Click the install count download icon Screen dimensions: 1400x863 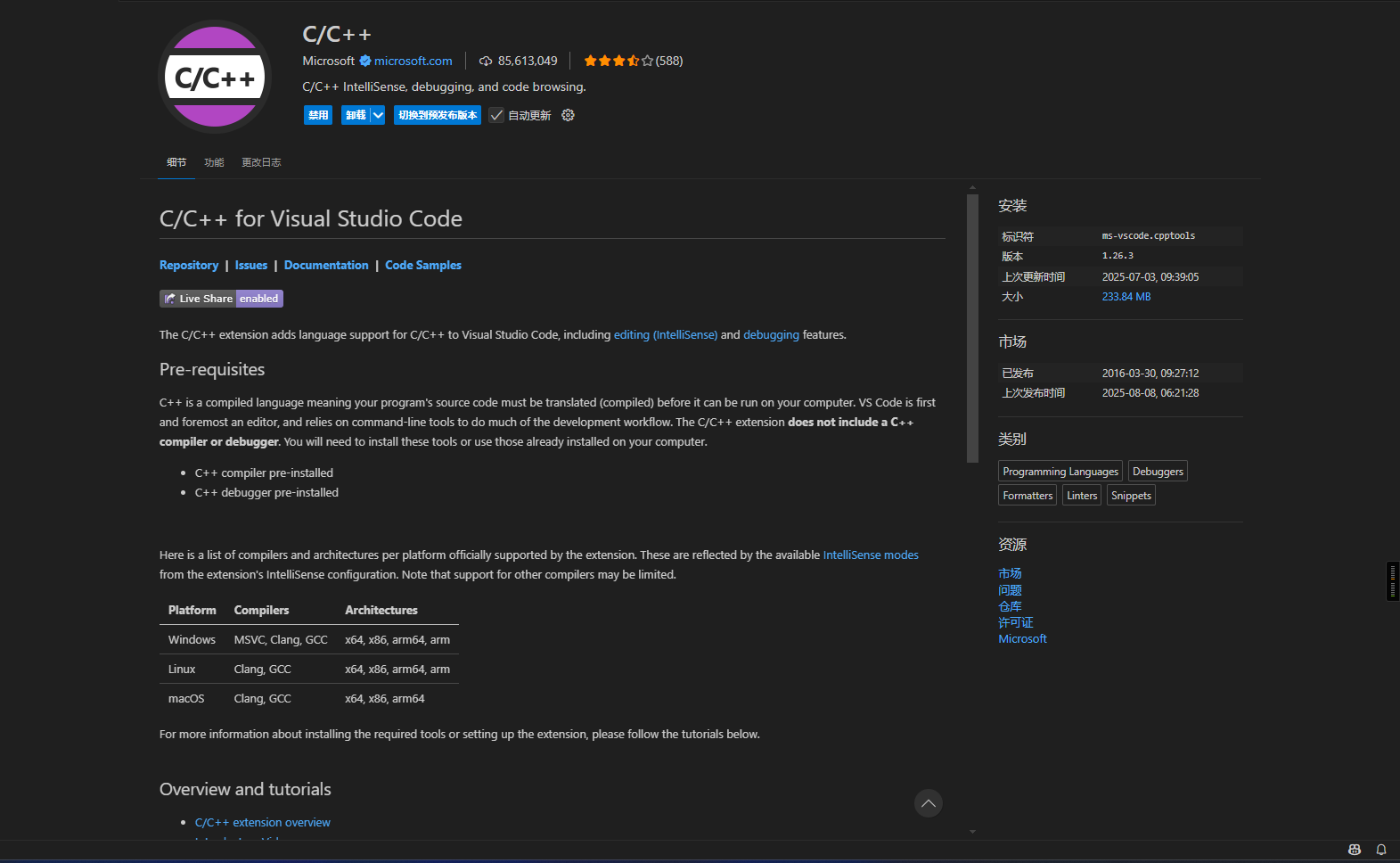pos(486,61)
